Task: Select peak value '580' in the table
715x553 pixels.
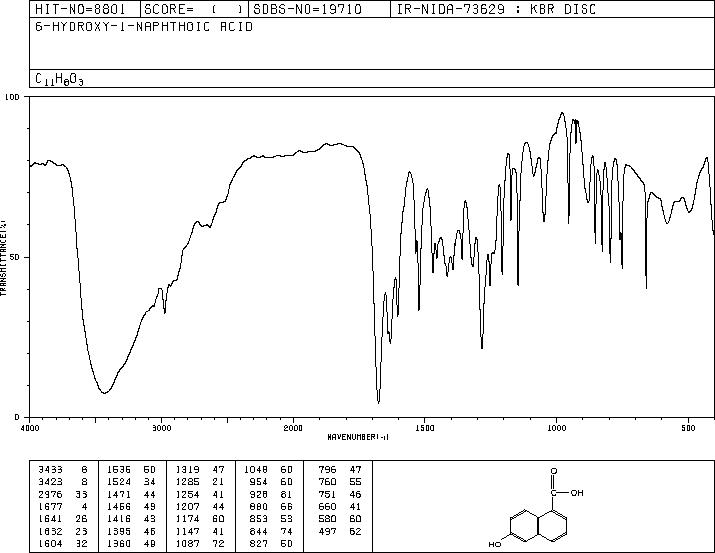Action: [x=327, y=519]
